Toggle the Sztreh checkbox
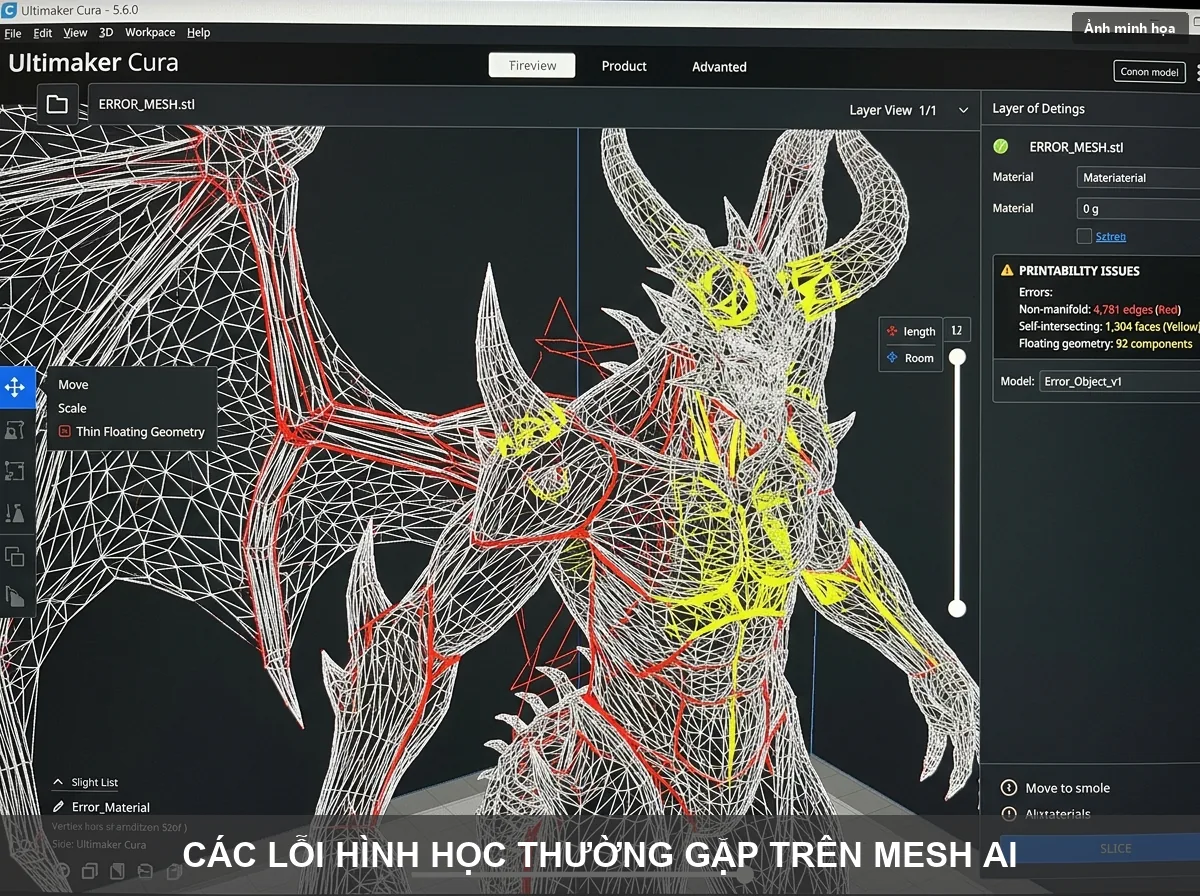 click(1084, 236)
